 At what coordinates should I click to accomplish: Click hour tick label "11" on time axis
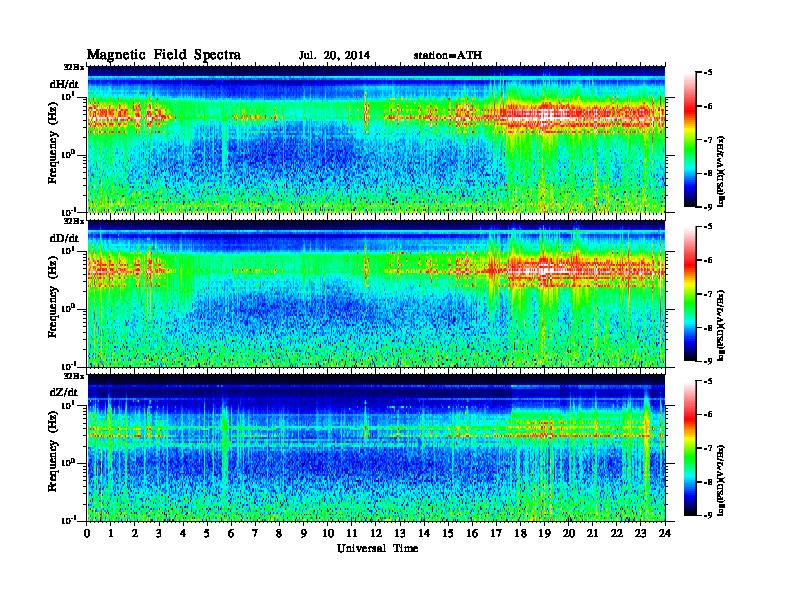(352, 533)
